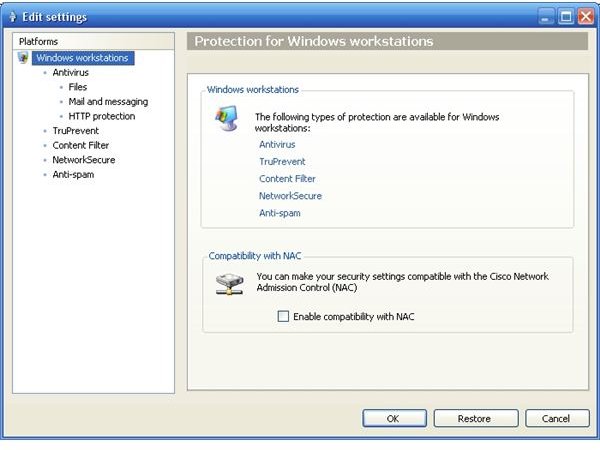The width and height of the screenshot is (600, 450).
Task: Follow the Antivirus link in the panel
Action: click(x=277, y=144)
